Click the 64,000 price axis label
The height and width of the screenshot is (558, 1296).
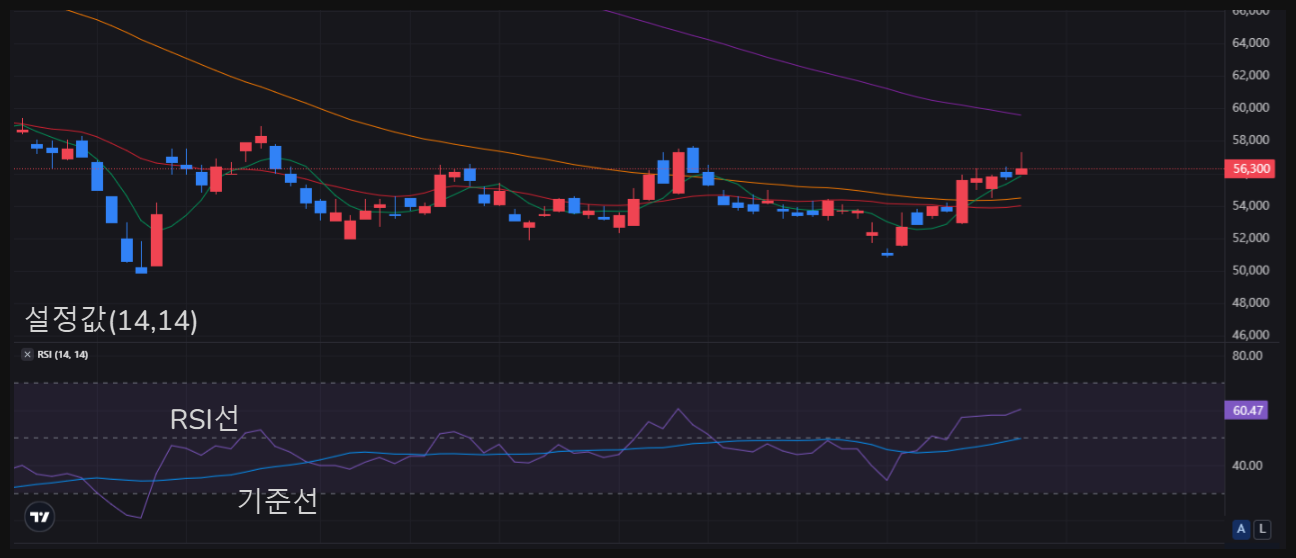point(1251,43)
